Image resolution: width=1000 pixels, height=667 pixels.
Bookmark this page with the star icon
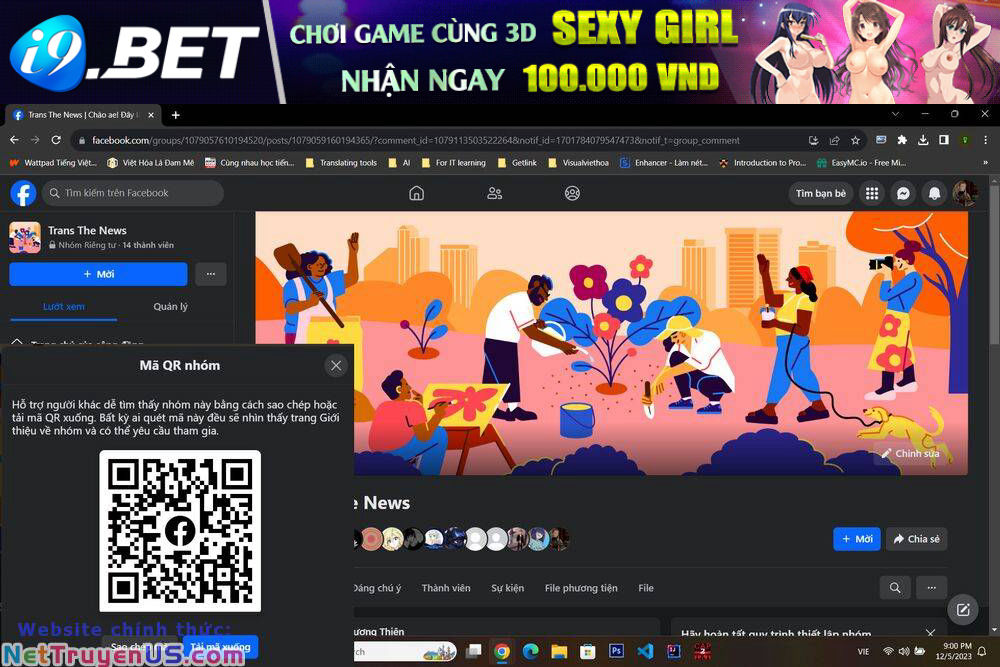pyautogui.click(x=855, y=141)
